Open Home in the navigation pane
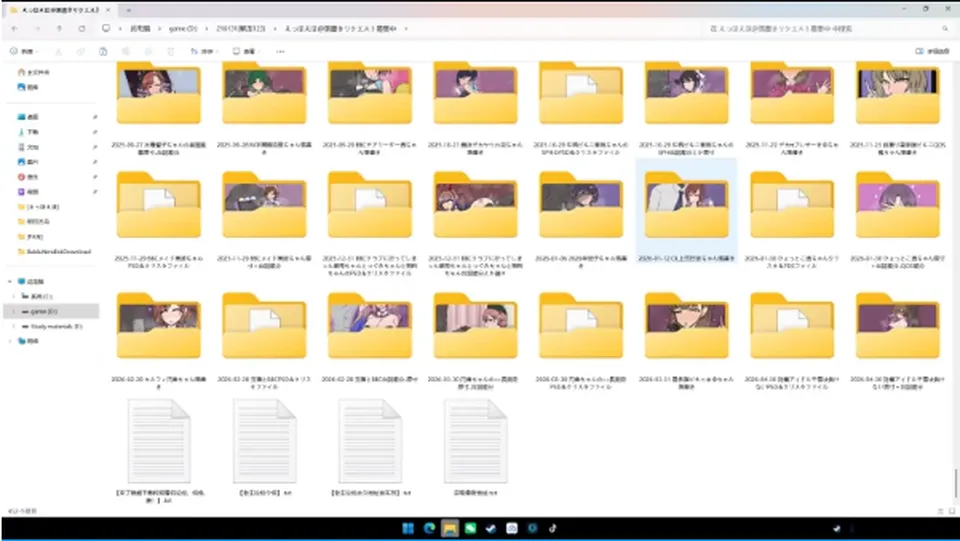The image size is (960, 541). click(x=34, y=72)
